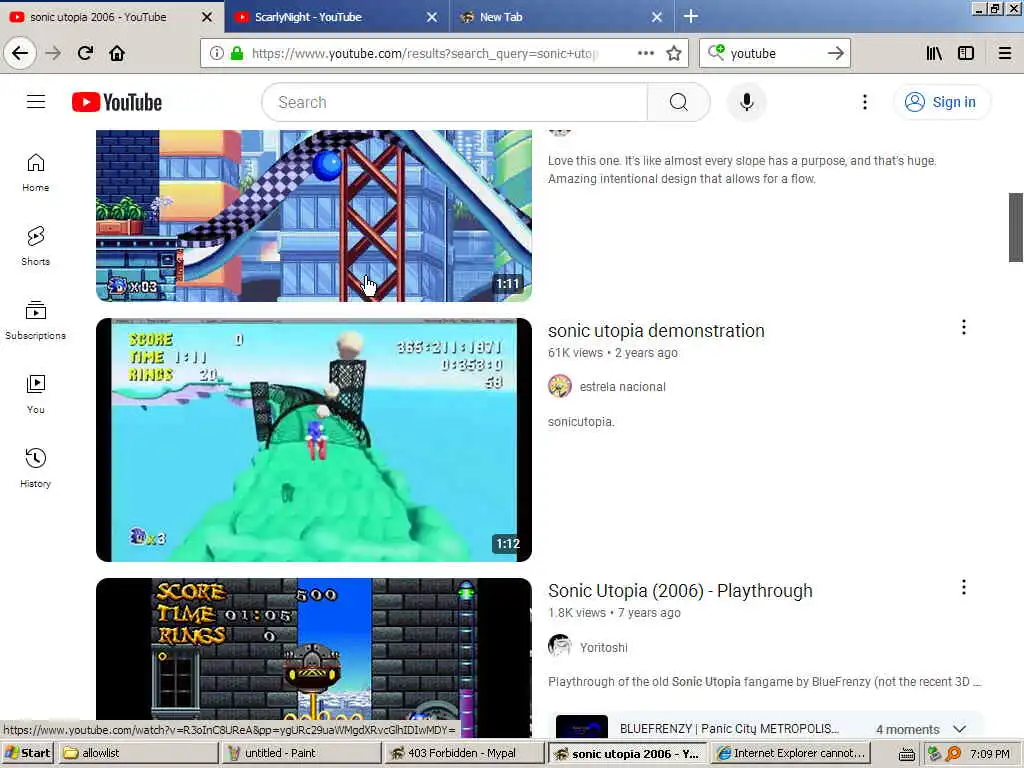The image size is (1024, 768).
Task: Open BLUEFRENZY Panic City METROPOLIS moment
Action: click(x=729, y=728)
